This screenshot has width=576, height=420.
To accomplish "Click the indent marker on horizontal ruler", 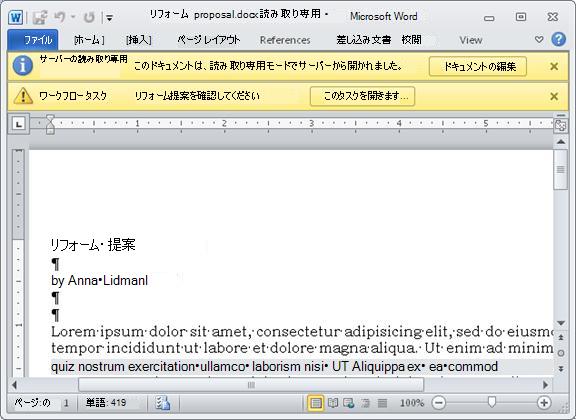I will coord(50,124).
